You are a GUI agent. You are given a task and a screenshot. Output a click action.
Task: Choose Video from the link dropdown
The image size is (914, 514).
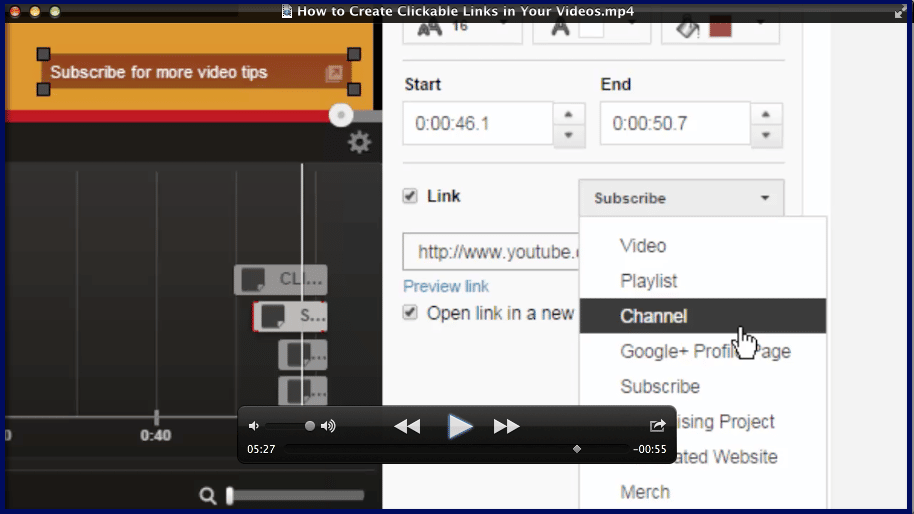703,246
